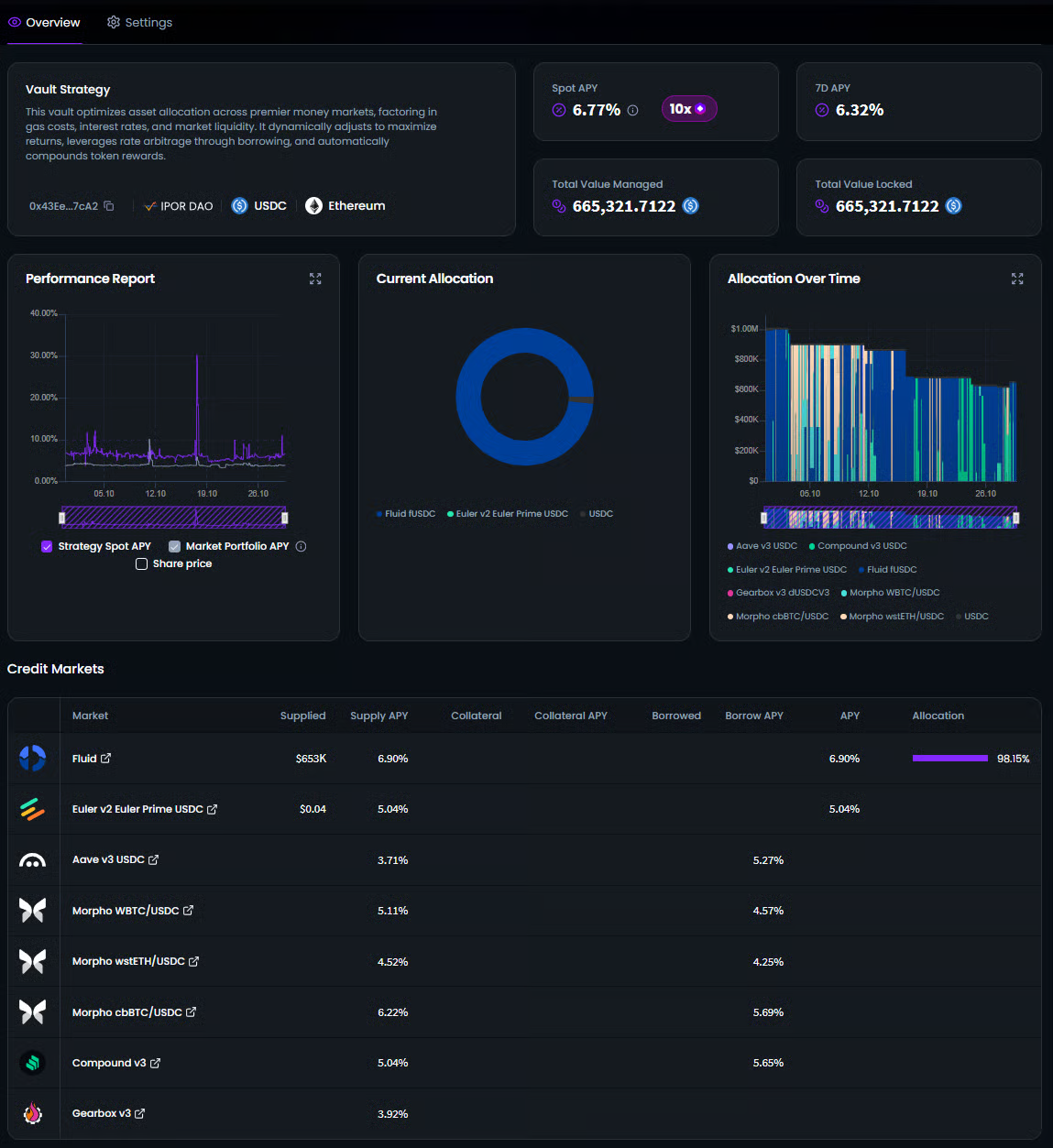Click the 10x boost badge
Image resolution: width=1053 pixels, height=1148 pixels.
point(688,109)
